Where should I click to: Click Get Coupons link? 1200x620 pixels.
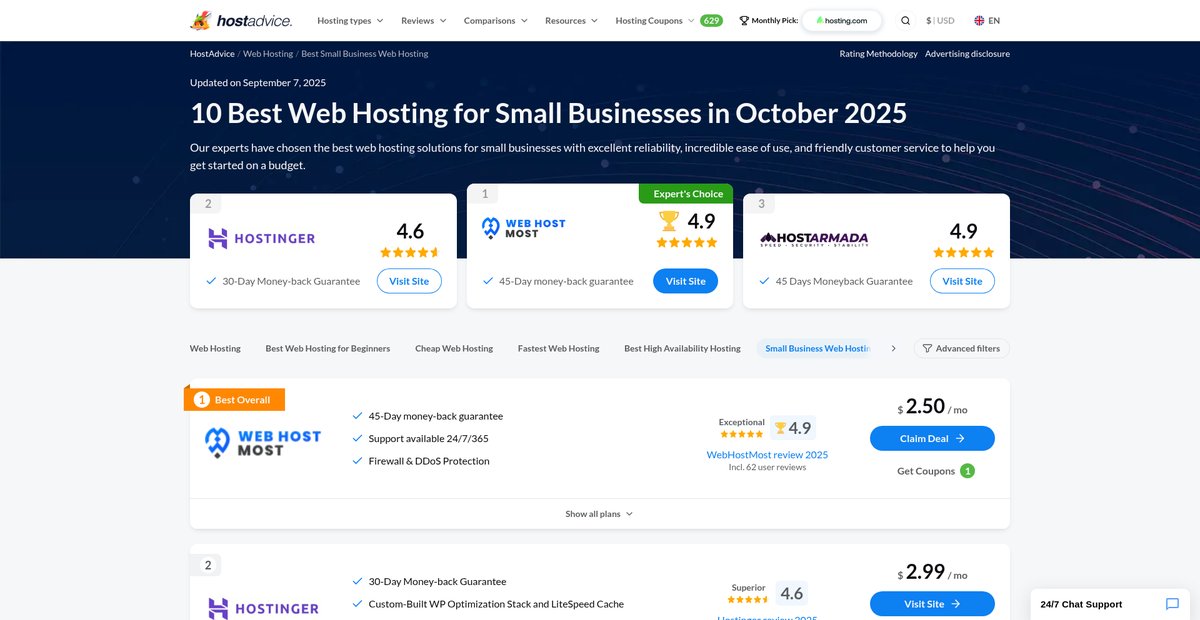[926, 471]
